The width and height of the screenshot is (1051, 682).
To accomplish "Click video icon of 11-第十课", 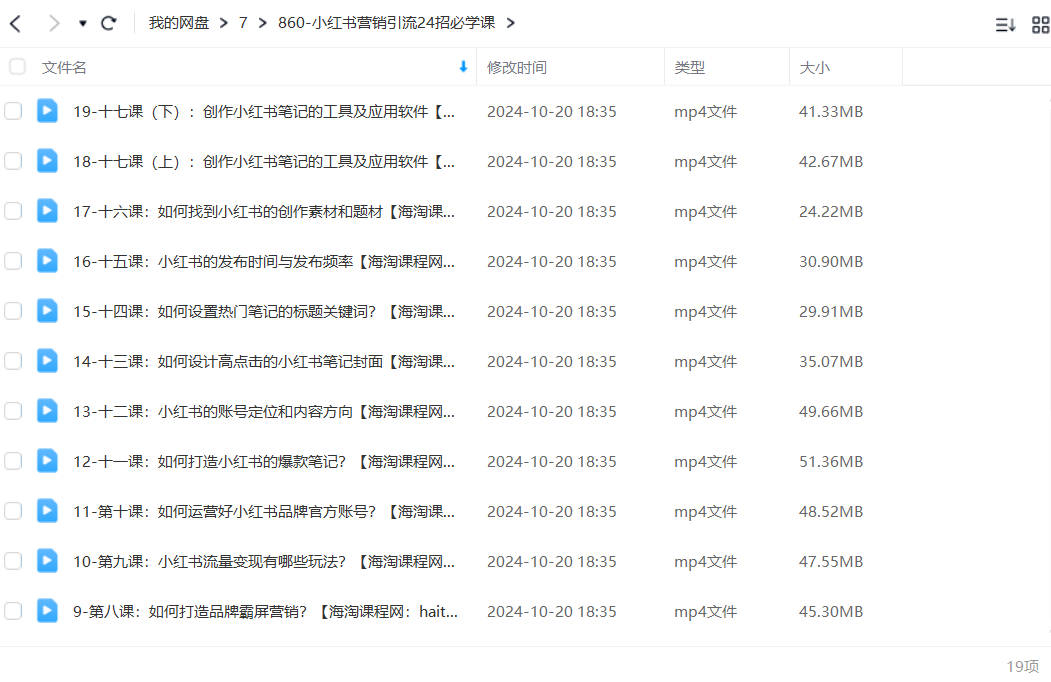I will (x=47, y=510).
